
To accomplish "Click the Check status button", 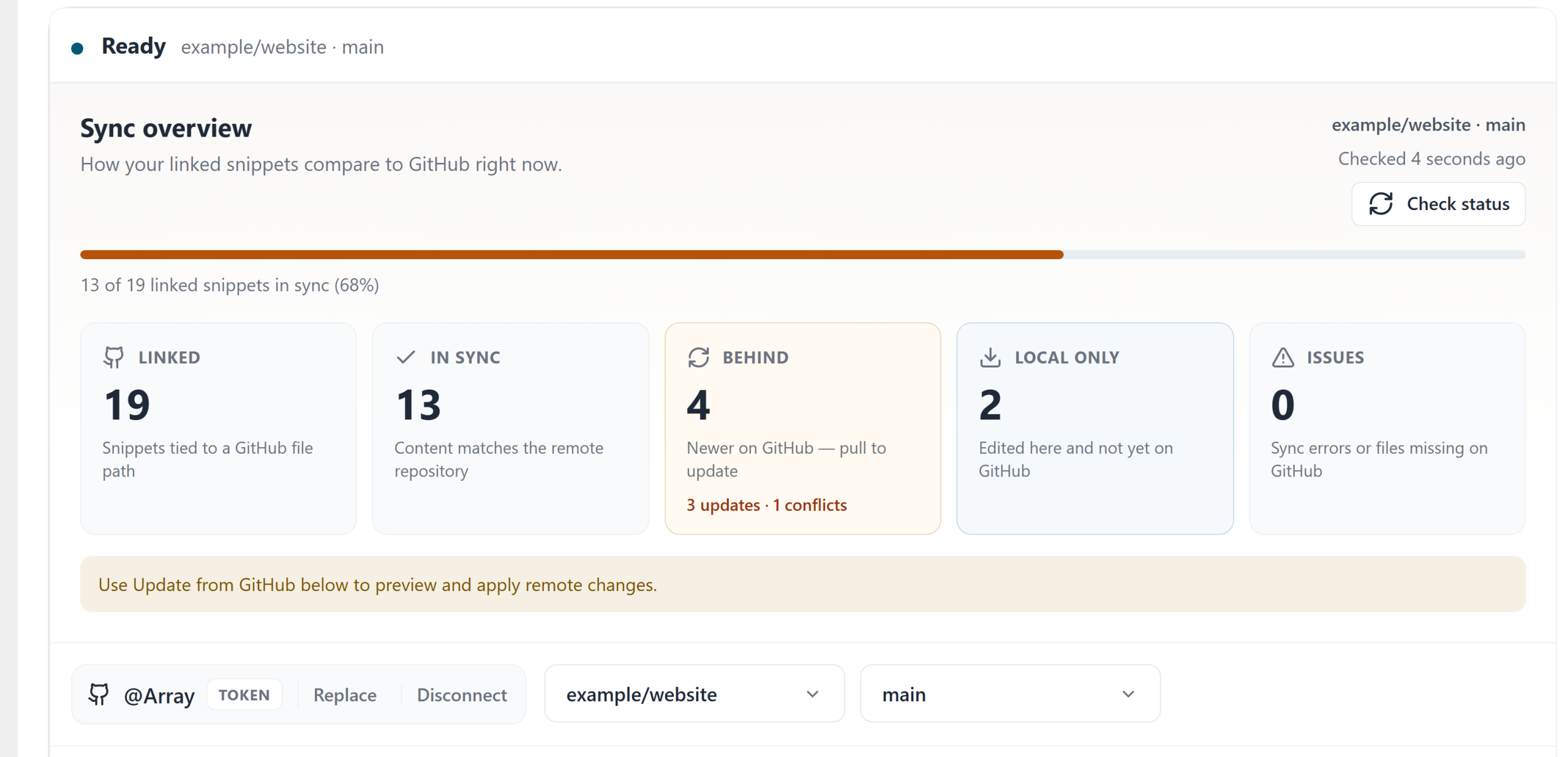I will 1438,204.
